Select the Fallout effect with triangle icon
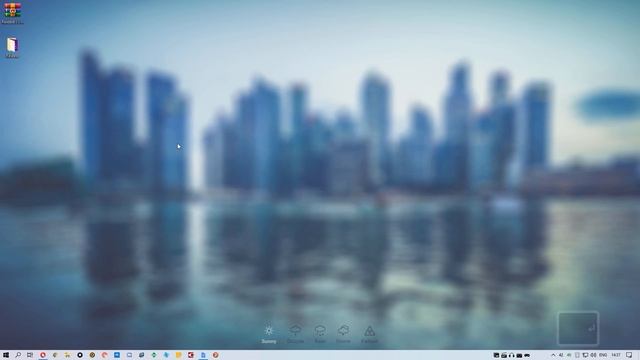 click(369, 334)
